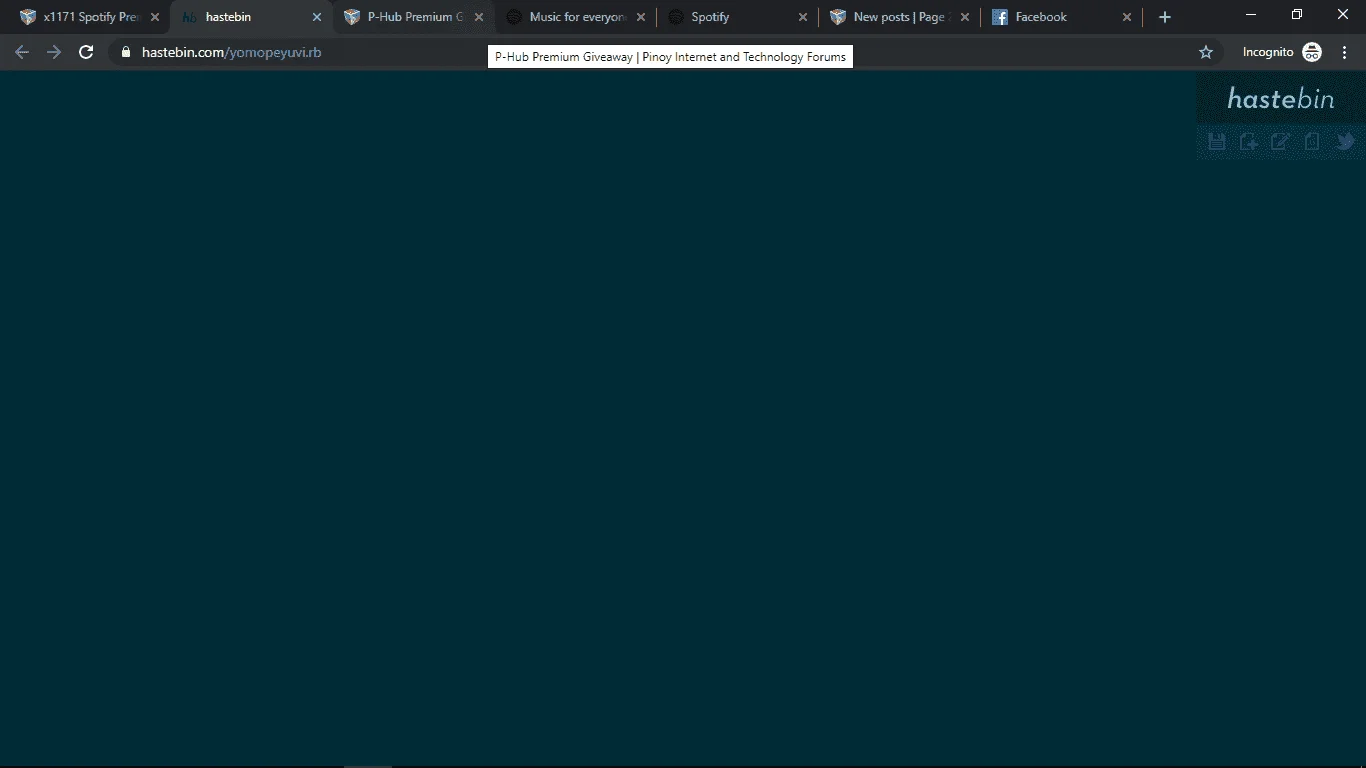The width and height of the screenshot is (1366, 768).
Task: Close the Chrome window
Action: (x=1343, y=14)
